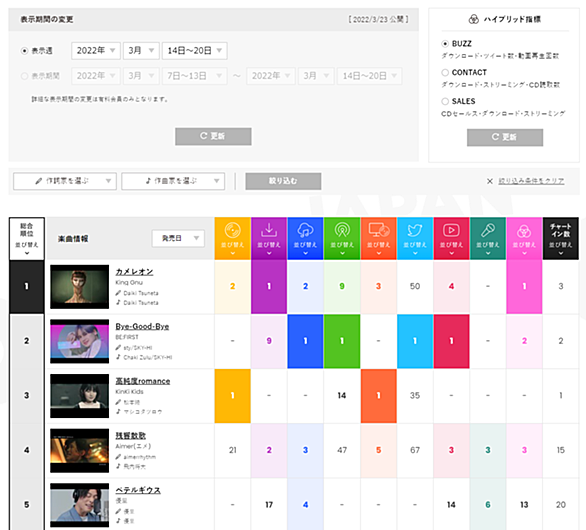The image size is (586, 530).
Task: Sort by CD sales disc icon column
Action: point(232,238)
